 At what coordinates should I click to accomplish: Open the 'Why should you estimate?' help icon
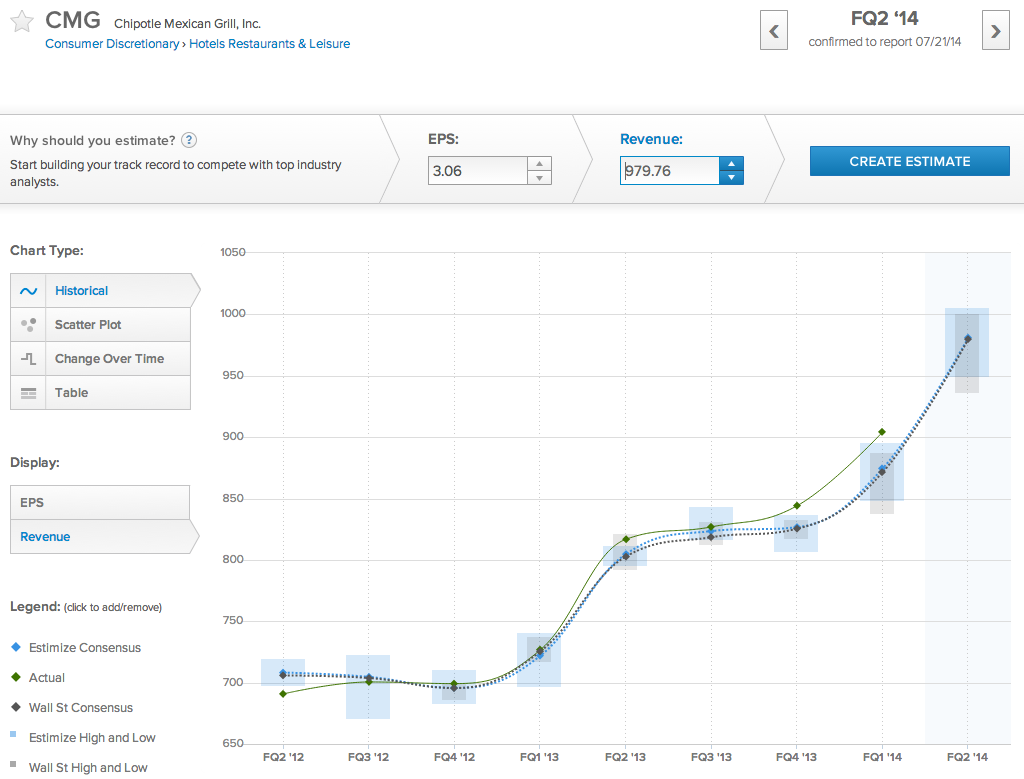(x=189, y=140)
